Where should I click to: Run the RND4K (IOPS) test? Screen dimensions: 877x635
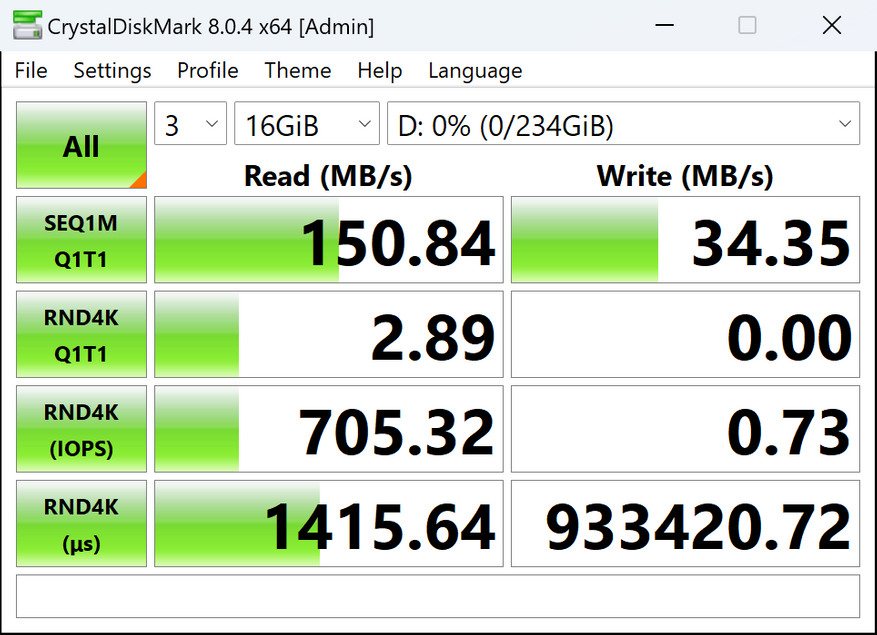81,429
